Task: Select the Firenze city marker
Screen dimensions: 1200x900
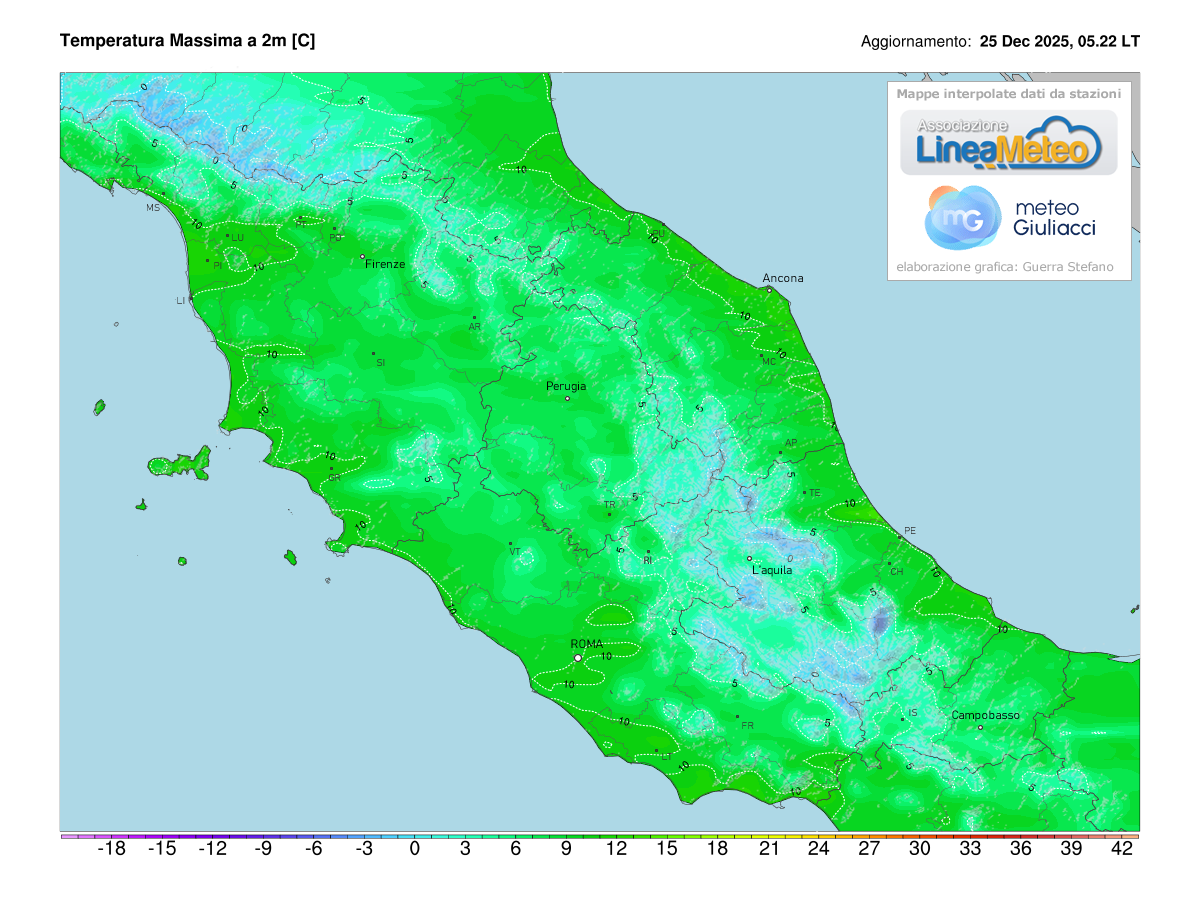Action: click(x=362, y=254)
